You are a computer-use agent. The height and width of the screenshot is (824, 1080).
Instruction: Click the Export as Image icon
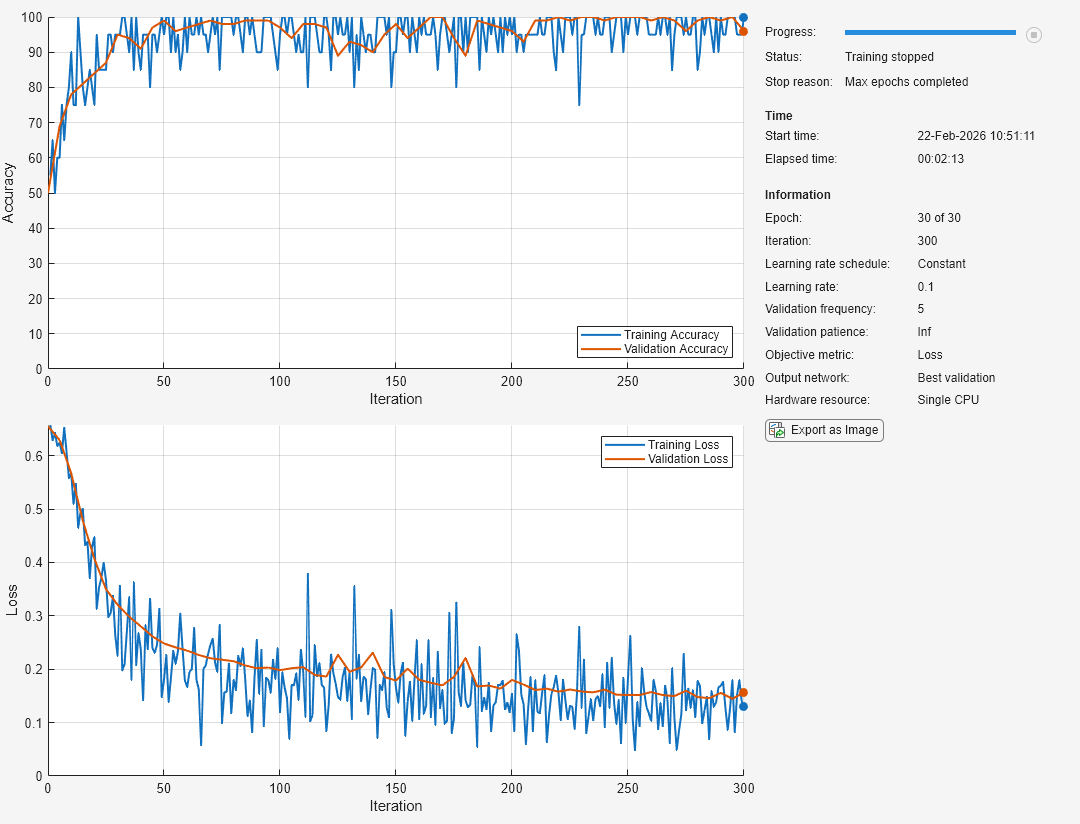point(776,430)
